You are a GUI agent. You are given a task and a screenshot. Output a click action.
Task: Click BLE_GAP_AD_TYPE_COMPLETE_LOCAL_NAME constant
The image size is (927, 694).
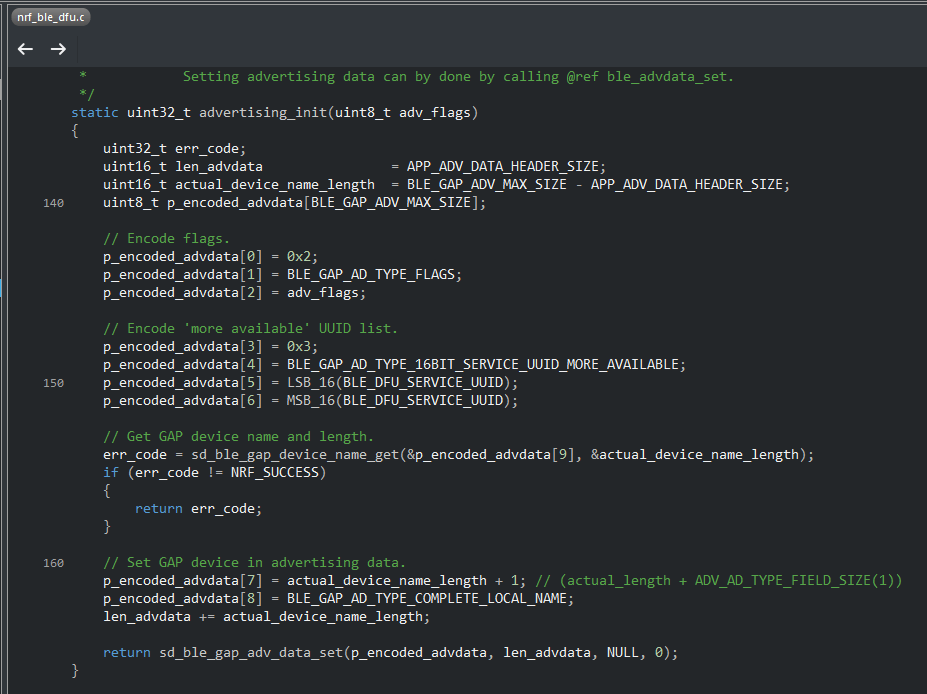click(x=429, y=599)
